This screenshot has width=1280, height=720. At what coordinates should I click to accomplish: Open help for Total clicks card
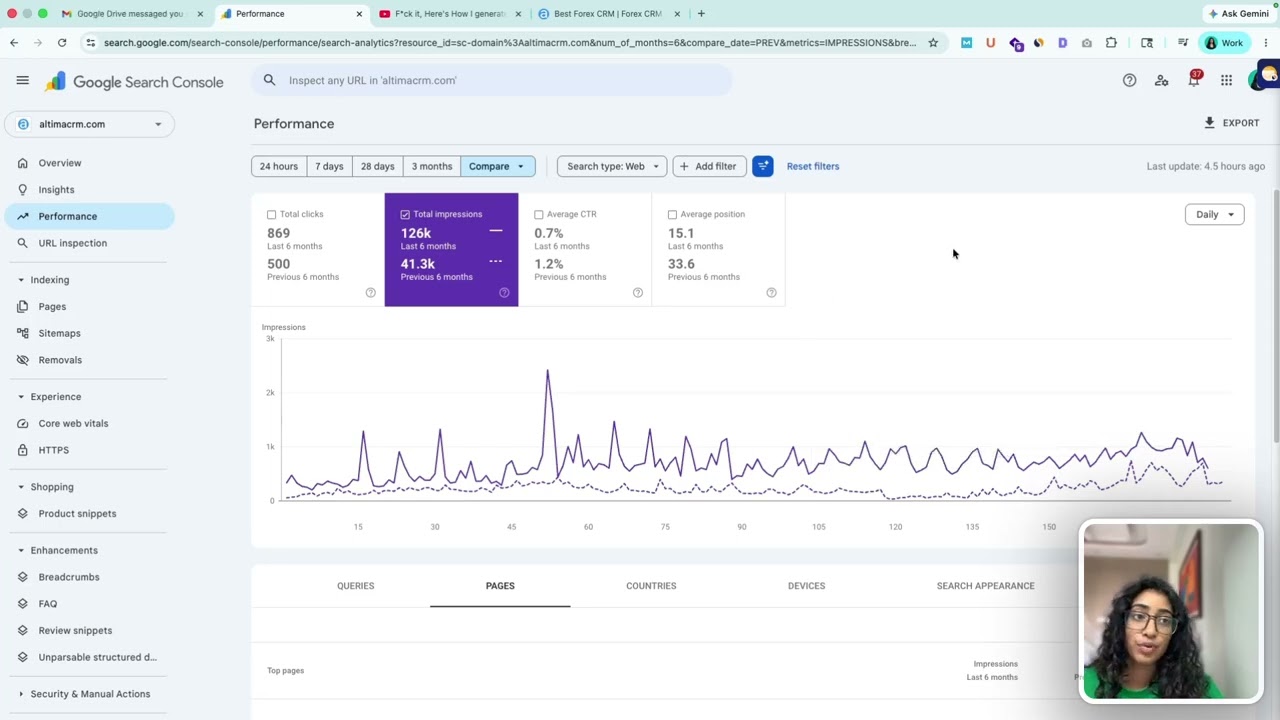[370, 293]
